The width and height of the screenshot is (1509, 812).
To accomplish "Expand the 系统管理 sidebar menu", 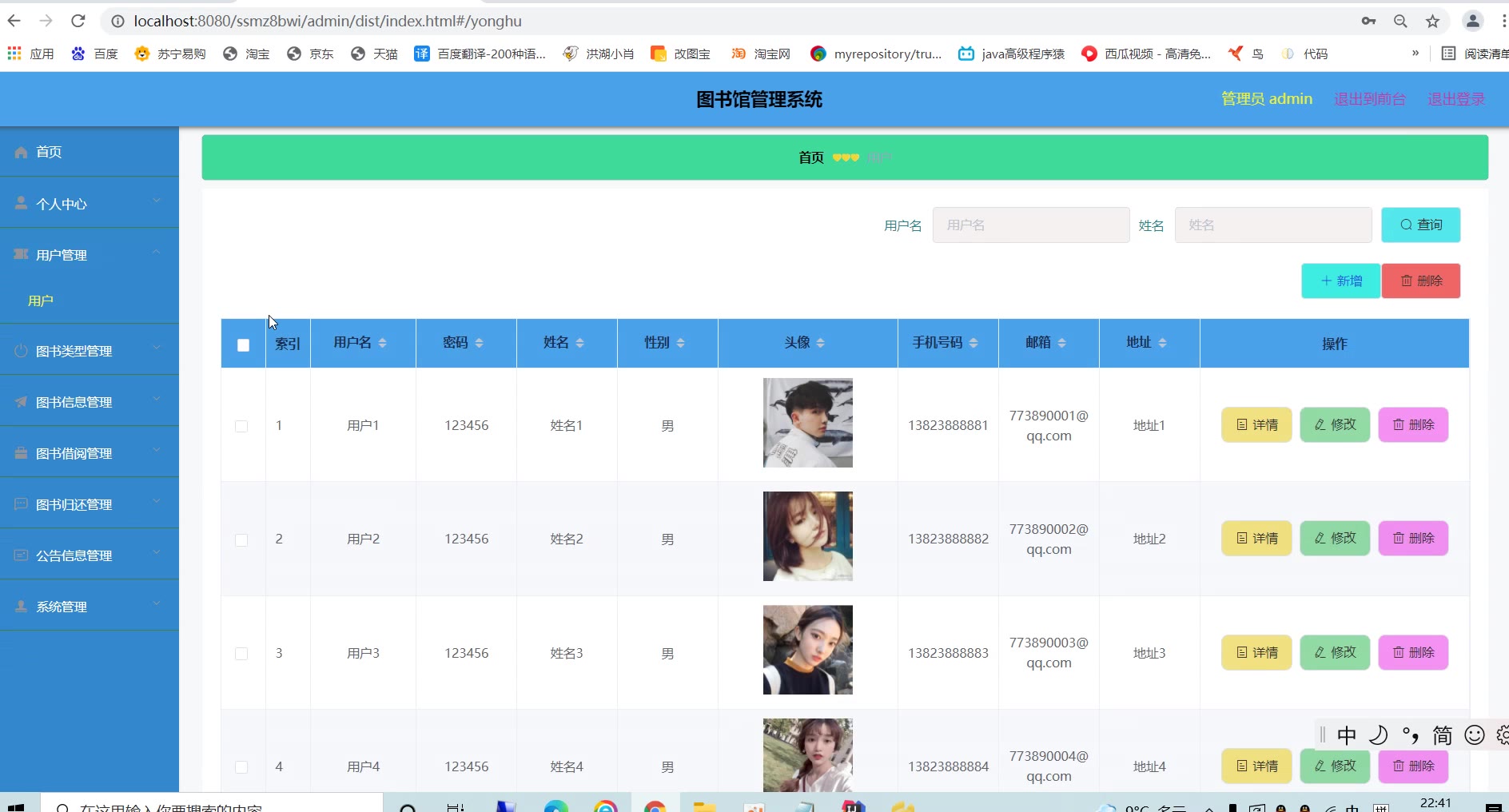I will click(x=90, y=606).
